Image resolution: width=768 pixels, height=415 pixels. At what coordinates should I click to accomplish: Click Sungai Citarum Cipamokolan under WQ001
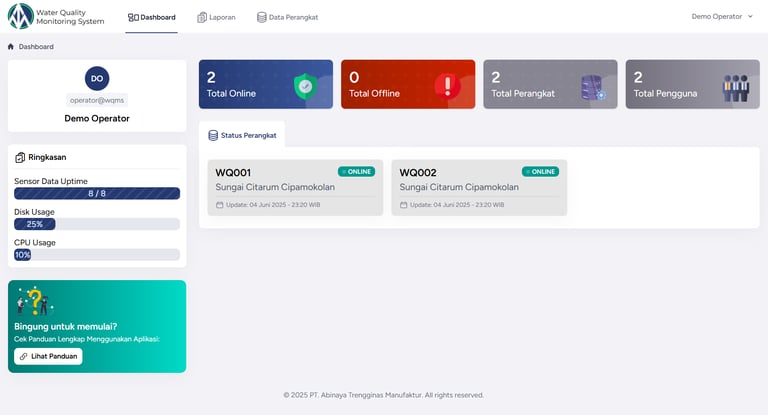(275, 187)
